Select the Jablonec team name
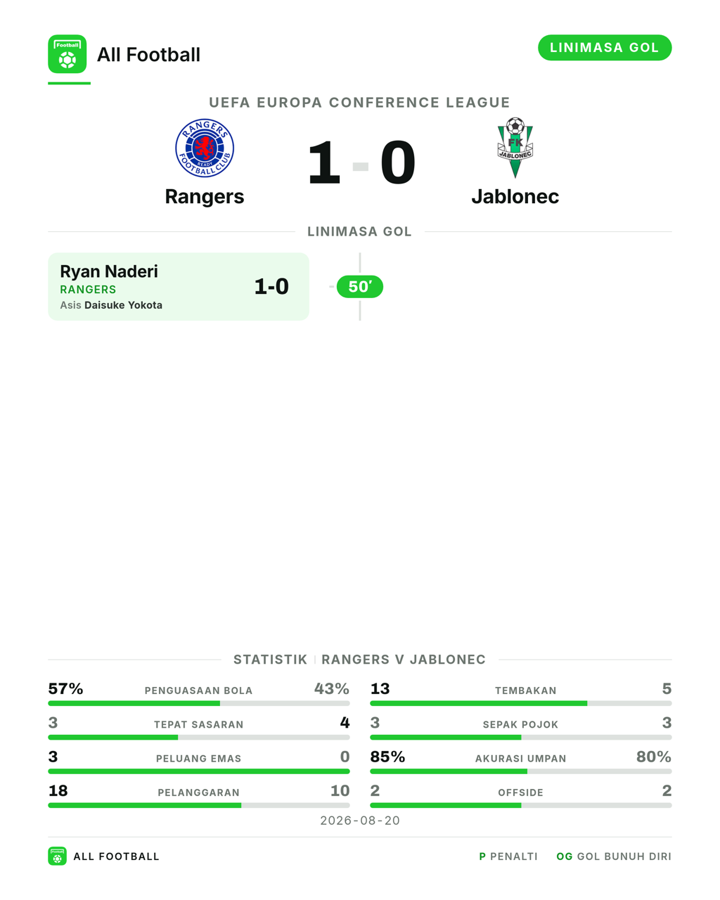The height and width of the screenshot is (900, 720). click(x=515, y=196)
